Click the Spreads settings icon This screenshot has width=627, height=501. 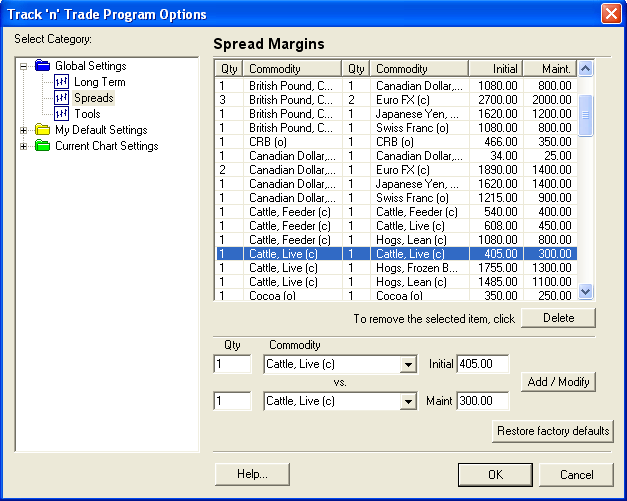pos(61,98)
